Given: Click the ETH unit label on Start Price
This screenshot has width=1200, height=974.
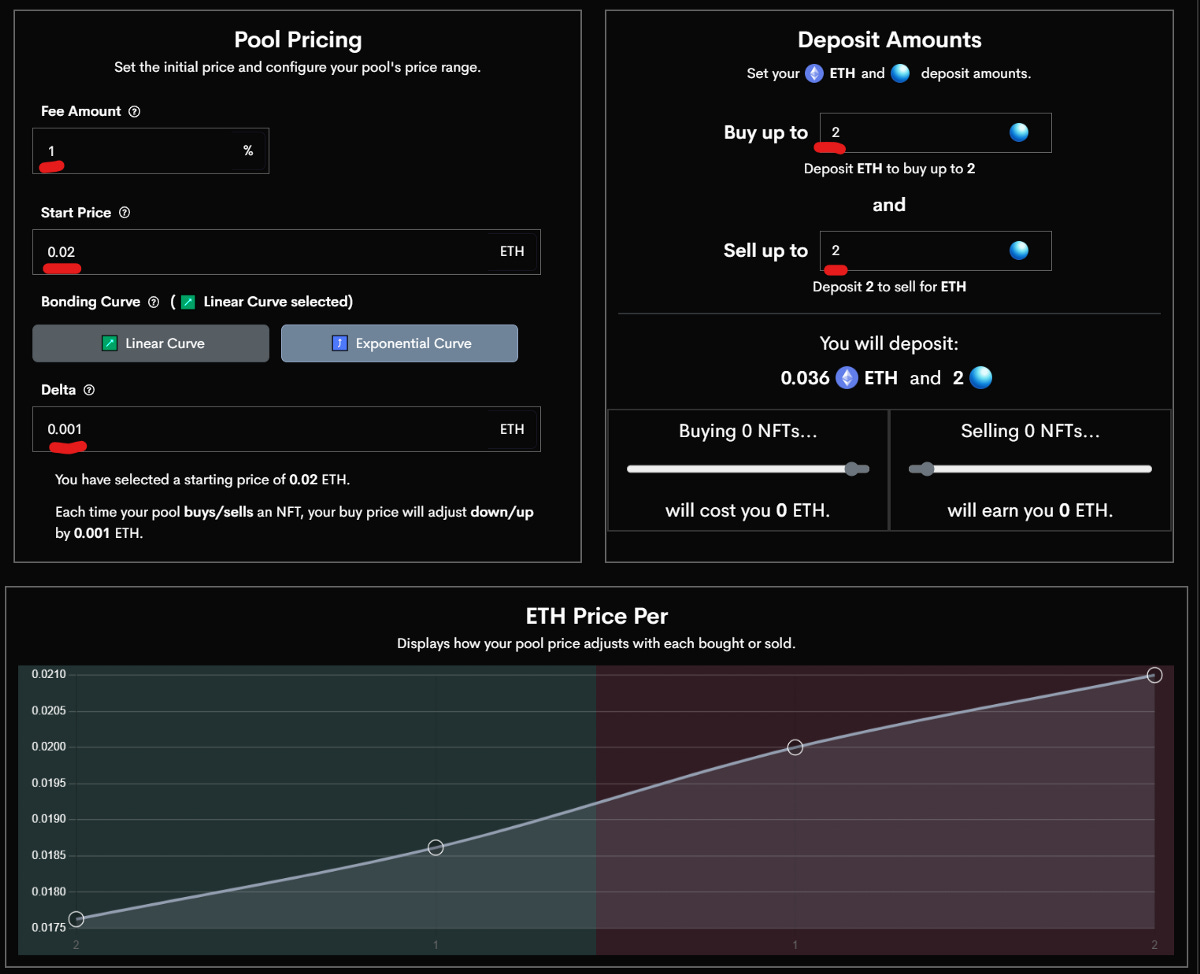Looking at the screenshot, I should click(512, 251).
